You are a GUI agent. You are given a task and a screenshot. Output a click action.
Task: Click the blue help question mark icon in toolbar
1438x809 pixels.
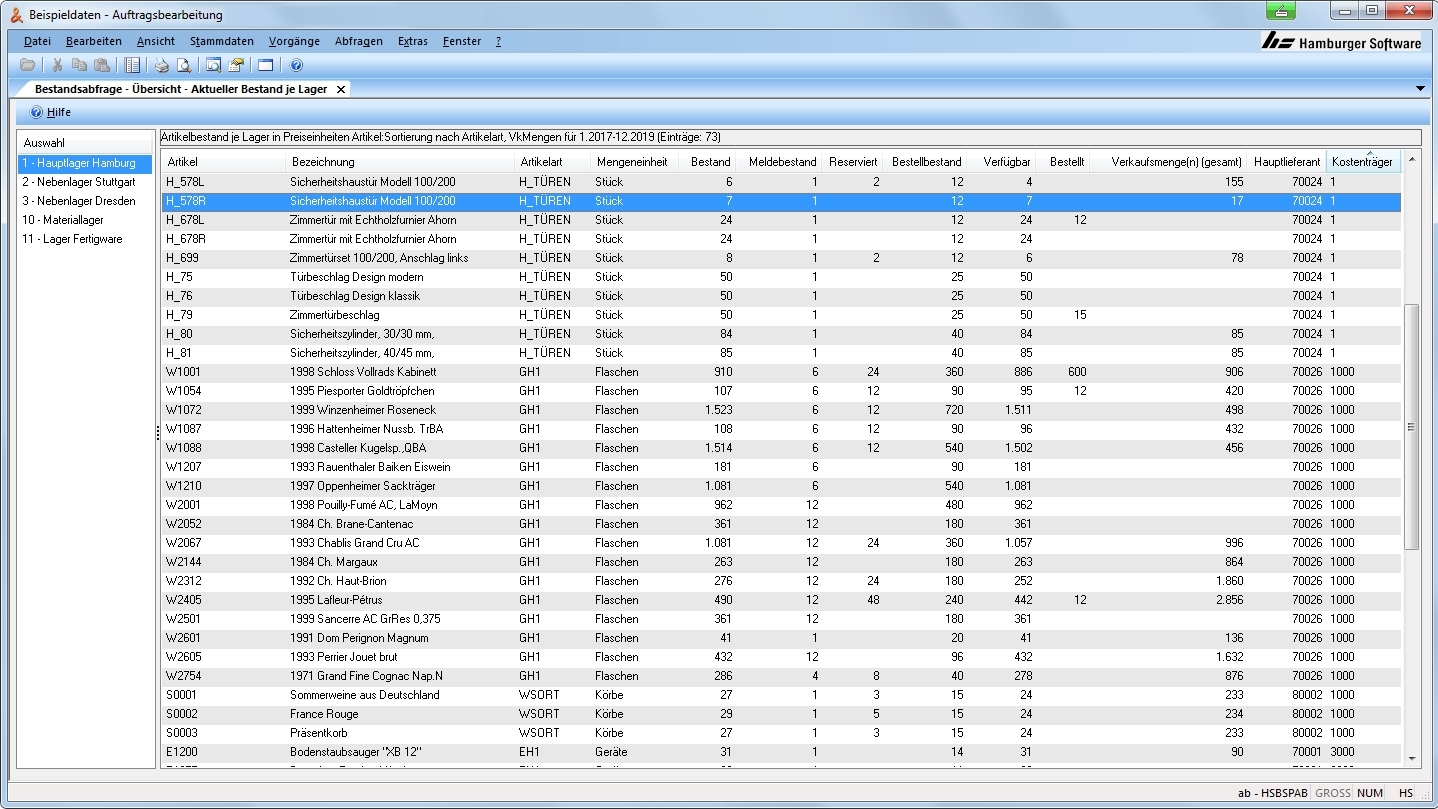(296, 65)
